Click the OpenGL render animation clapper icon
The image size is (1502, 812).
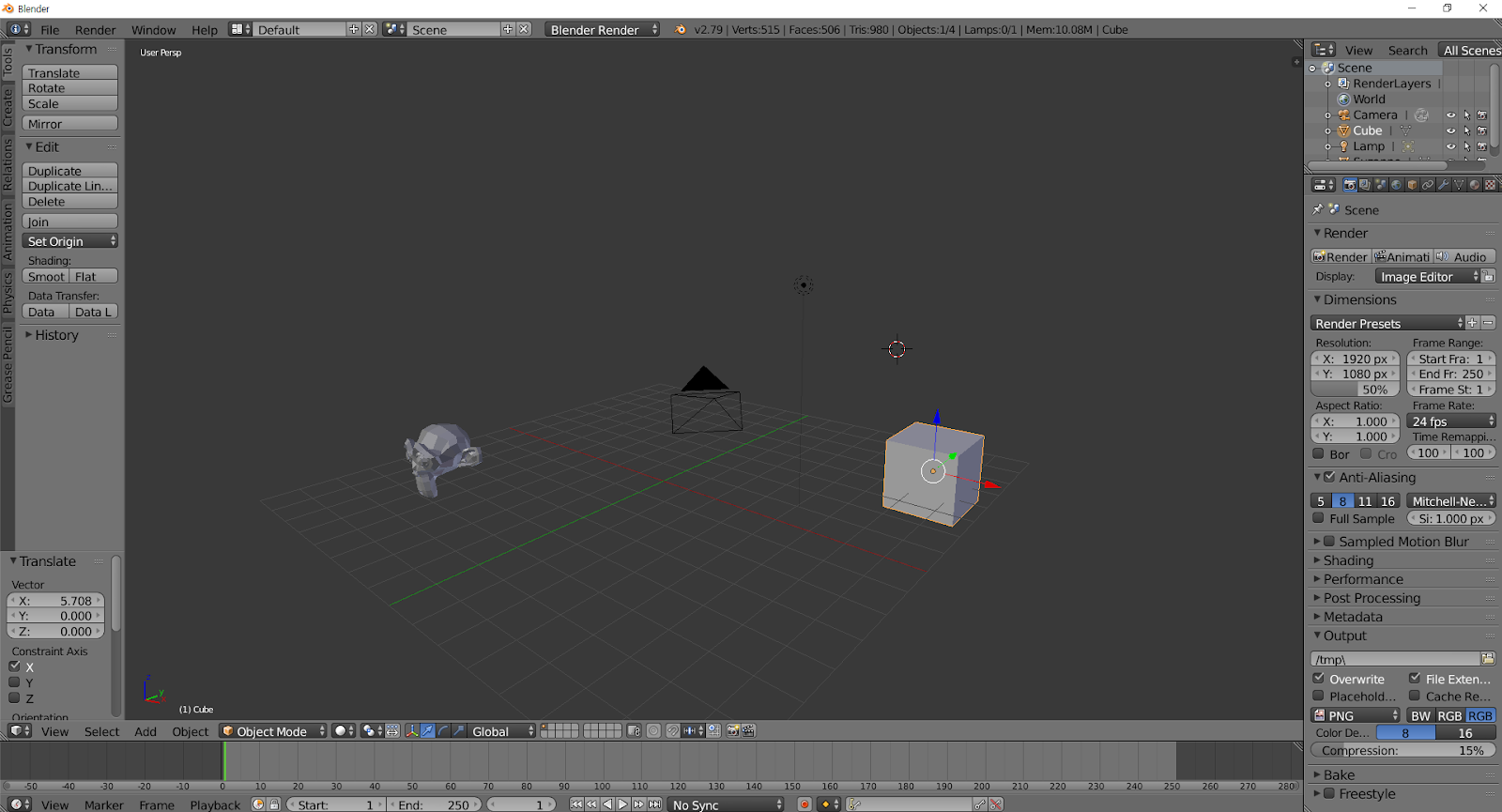click(x=748, y=730)
